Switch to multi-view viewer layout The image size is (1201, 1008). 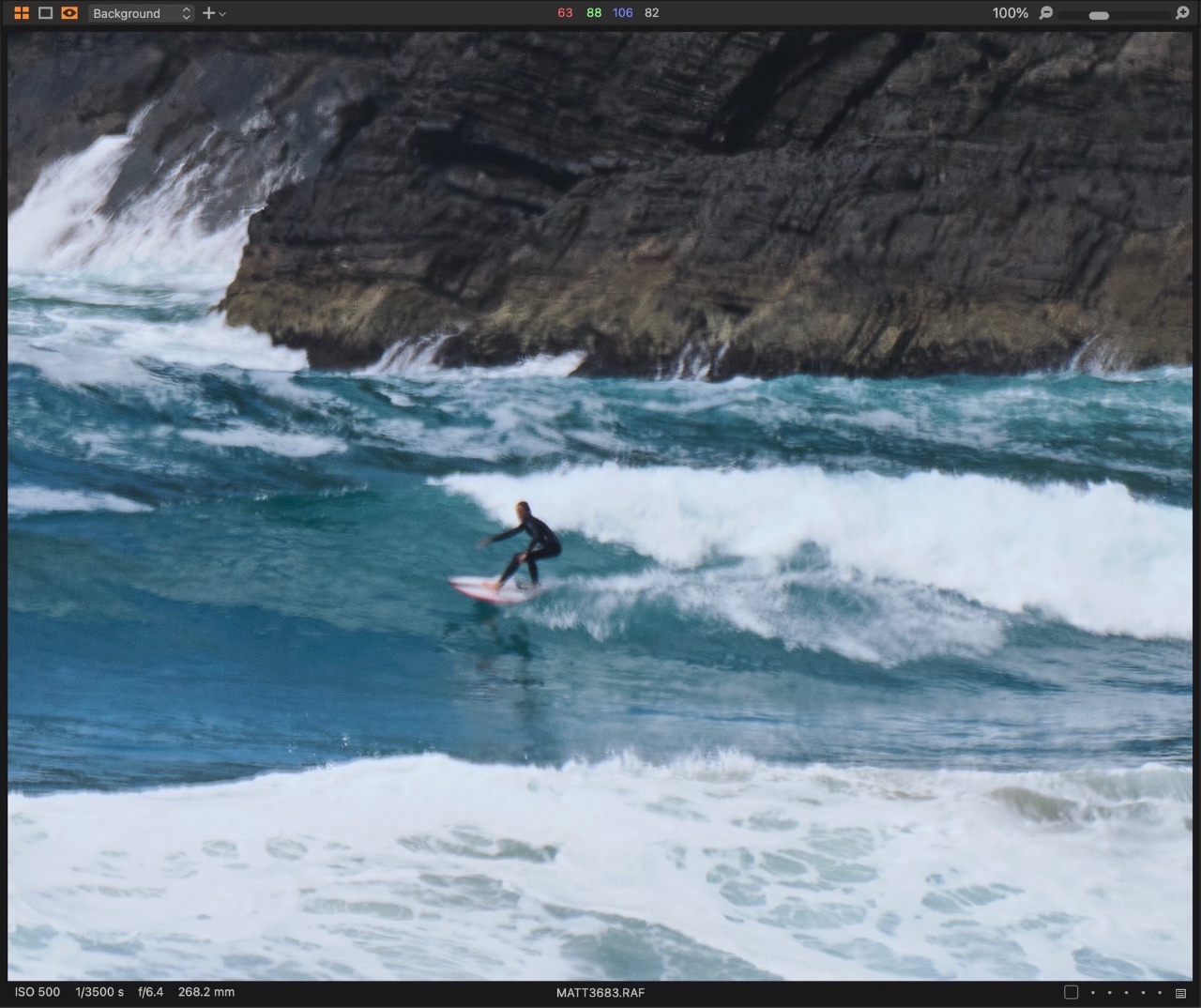(x=22, y=13)
